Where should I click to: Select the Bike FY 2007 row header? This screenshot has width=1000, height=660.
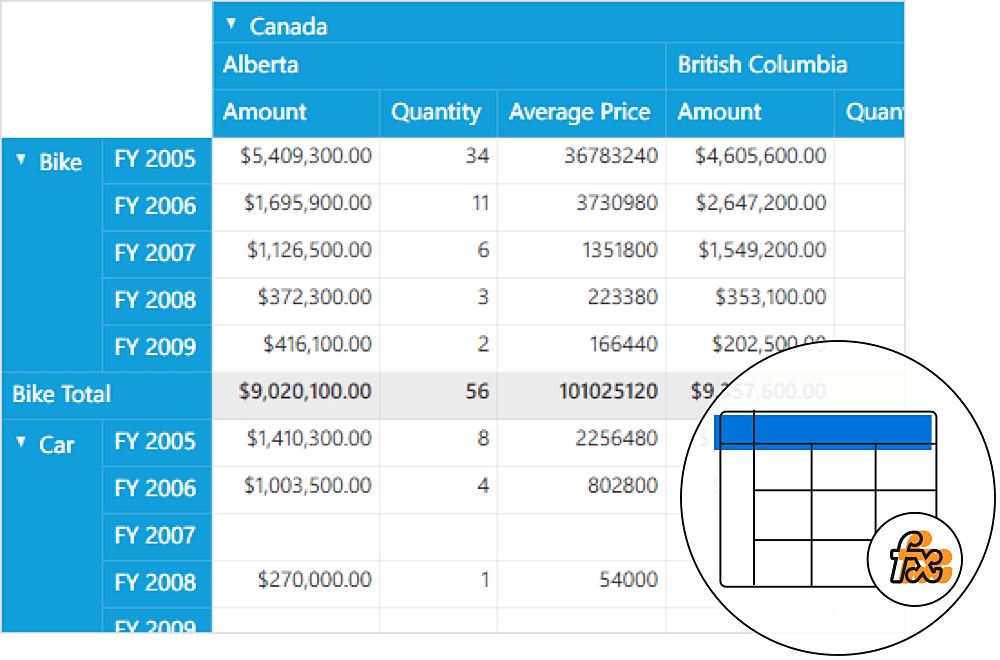[x=156, y=253]
